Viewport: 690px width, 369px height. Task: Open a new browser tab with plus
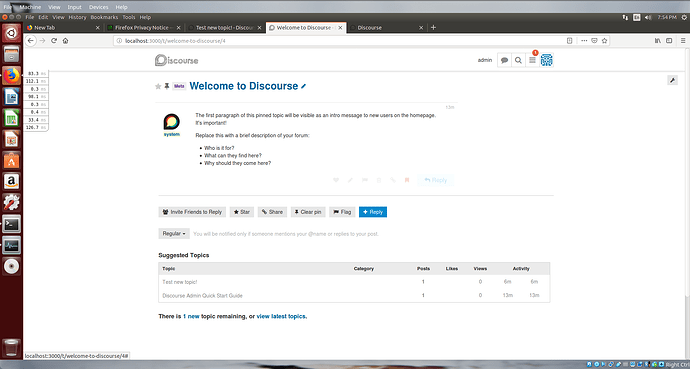click(x=433, y=28)
